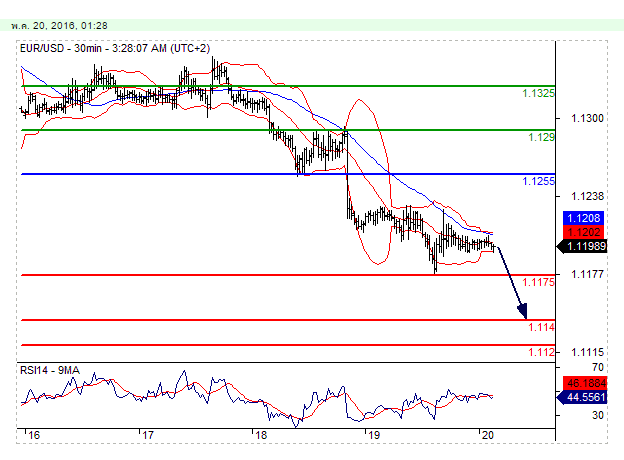Click the blue 44.5561 RSI tag
Image resolution: width=624 pixels, height=460 pixels.
pos(582,397)
